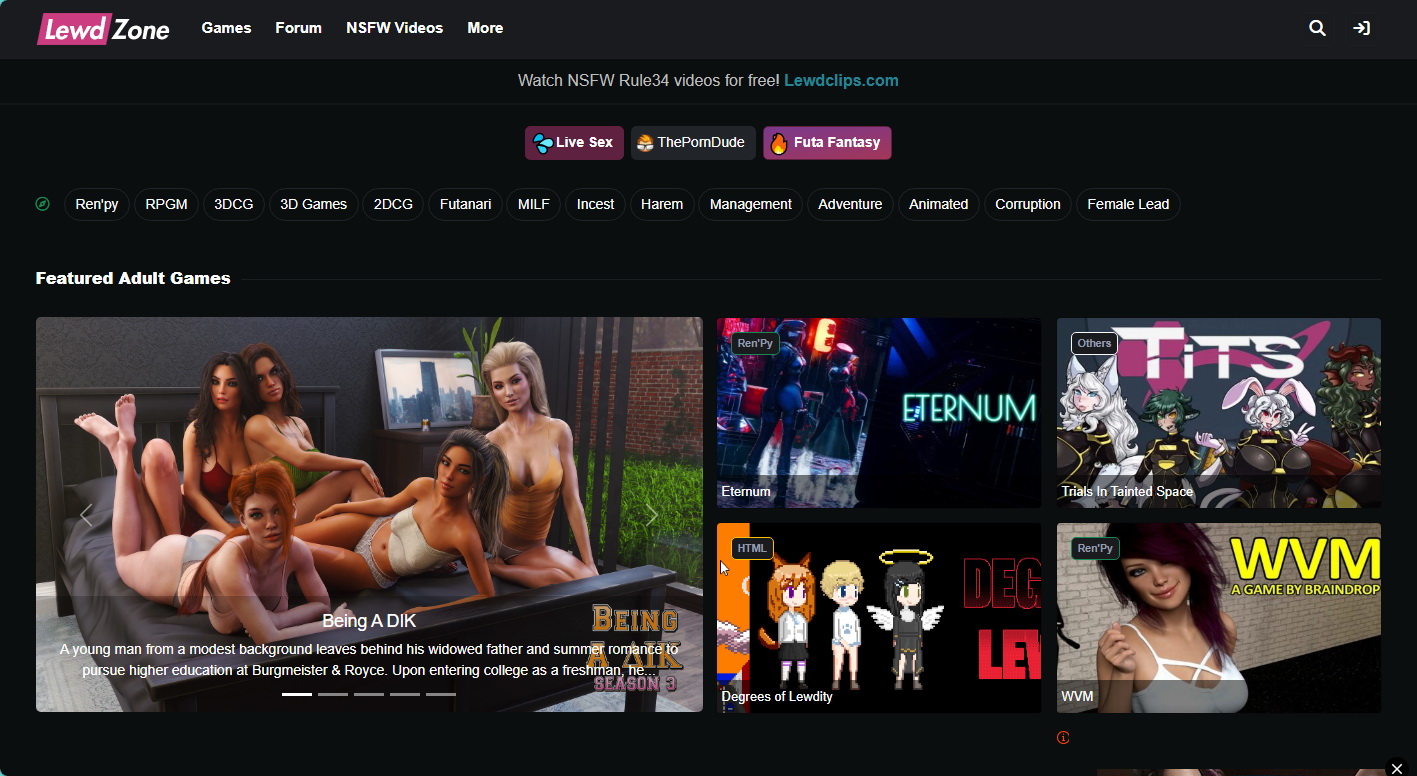Screen dimensions: 1417x776
Task: Open Trials In Tainted Space thumbnail
Action: coord(1219,413)
